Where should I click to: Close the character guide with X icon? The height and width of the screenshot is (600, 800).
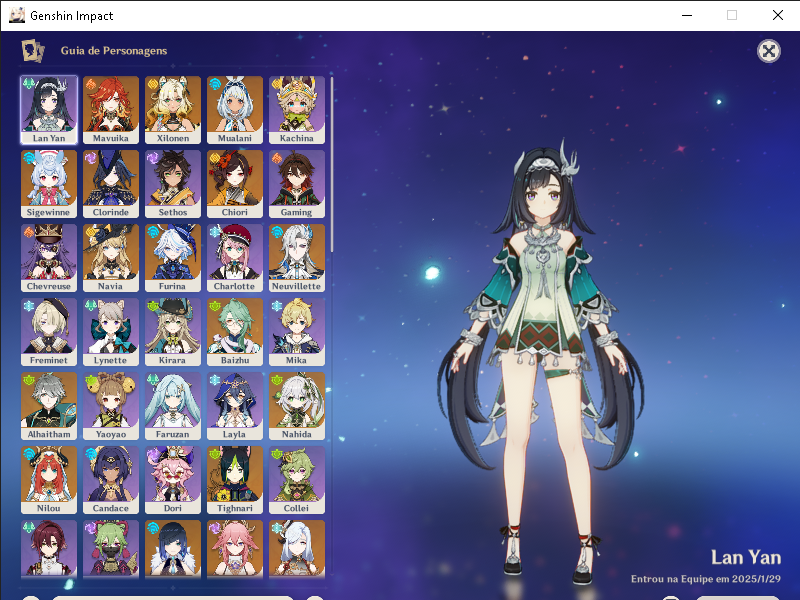tap(768, 51)
